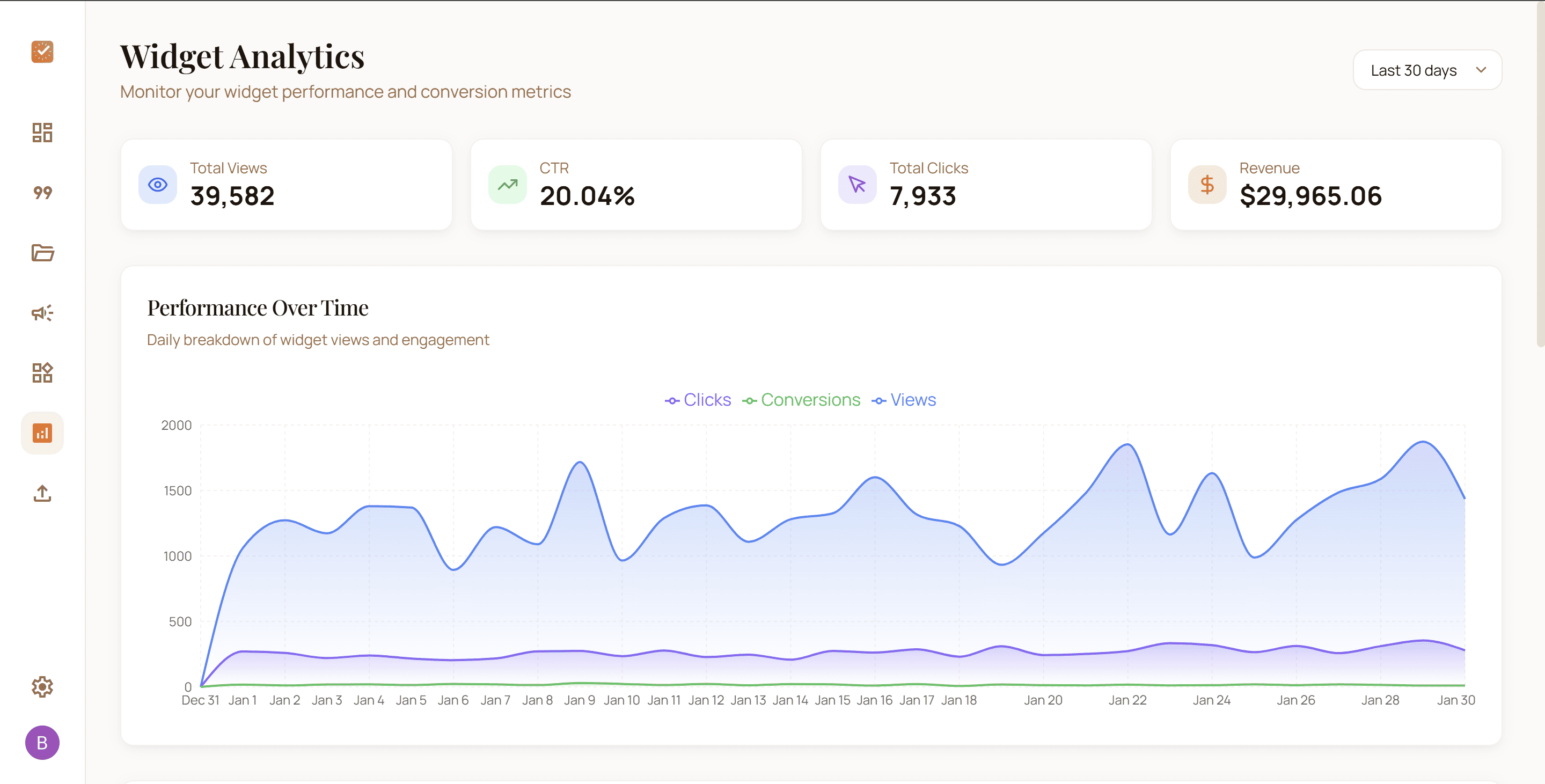Click the upload icon in the sidebar
The image size is (1545, 784).
point(42,493)
